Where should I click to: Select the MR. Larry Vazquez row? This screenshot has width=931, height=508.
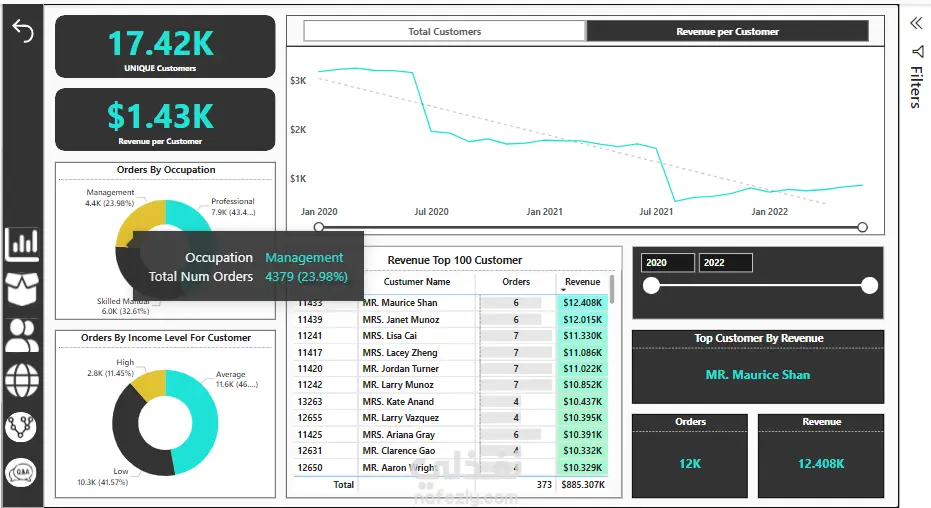(x=452, y=418)
